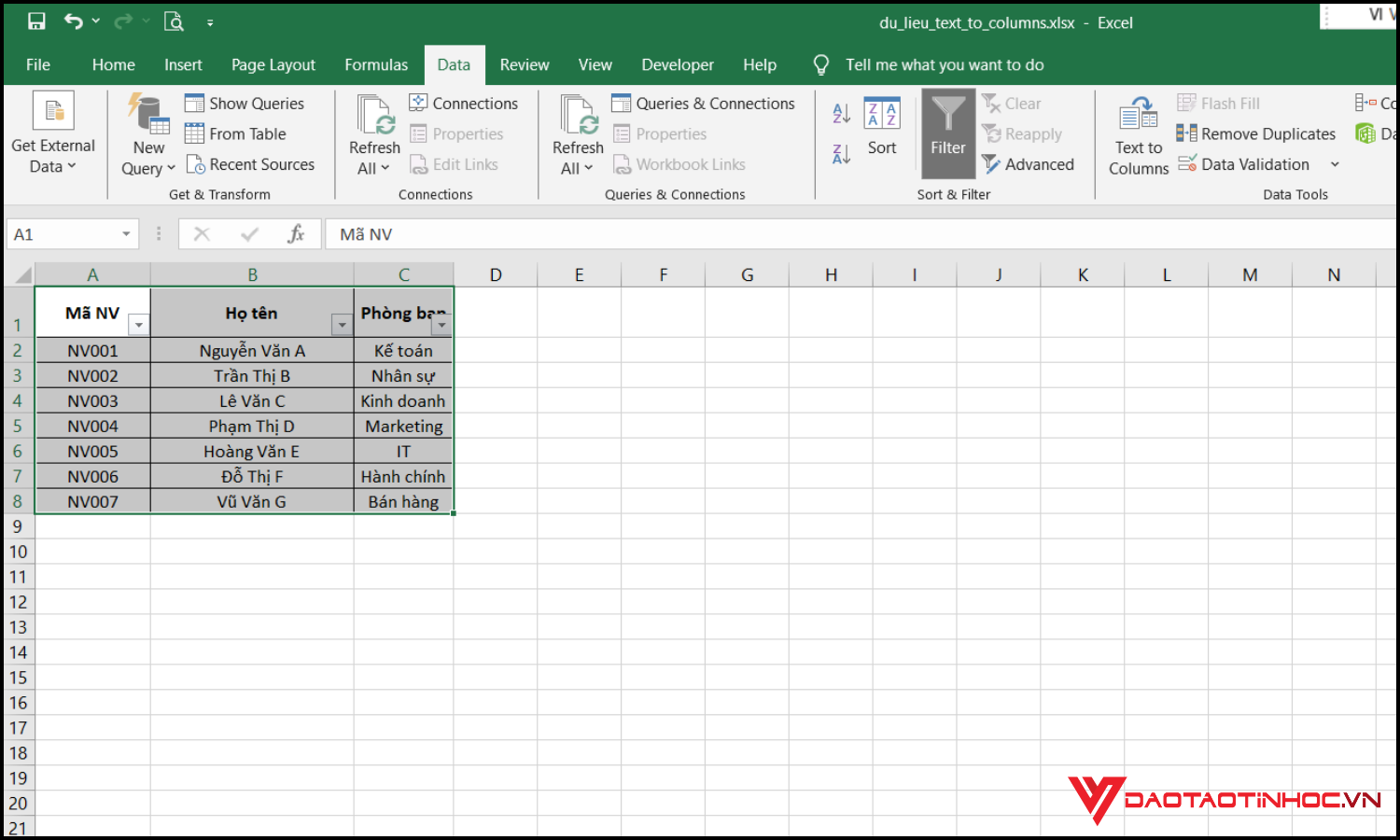Select cell with NV007
1400x840 pixels.
(92, 502)
